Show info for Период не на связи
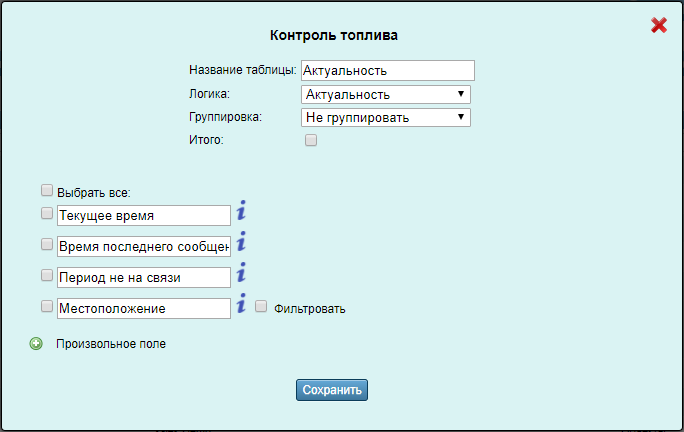 241,273
